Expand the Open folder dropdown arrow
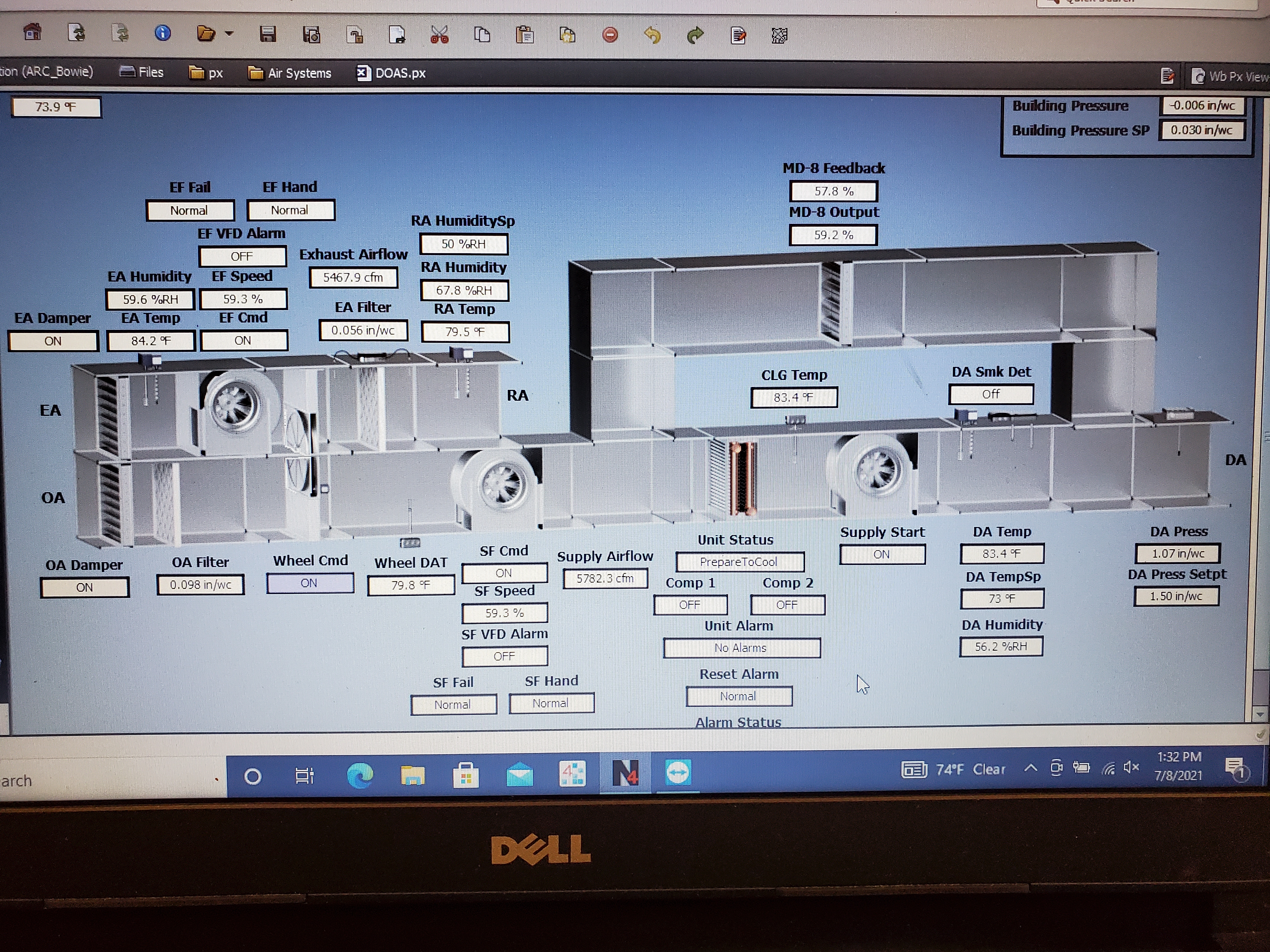This screenshot has width=1270, height=952. (x=229, y=33)
